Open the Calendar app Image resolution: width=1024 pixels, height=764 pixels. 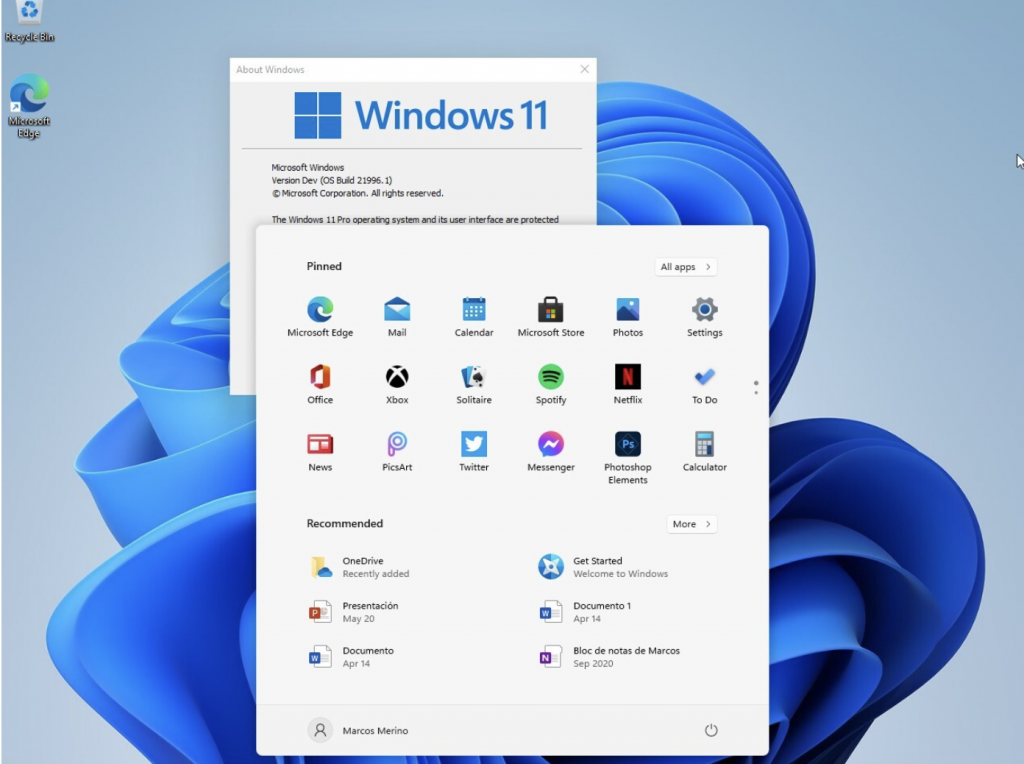point(474,317)
